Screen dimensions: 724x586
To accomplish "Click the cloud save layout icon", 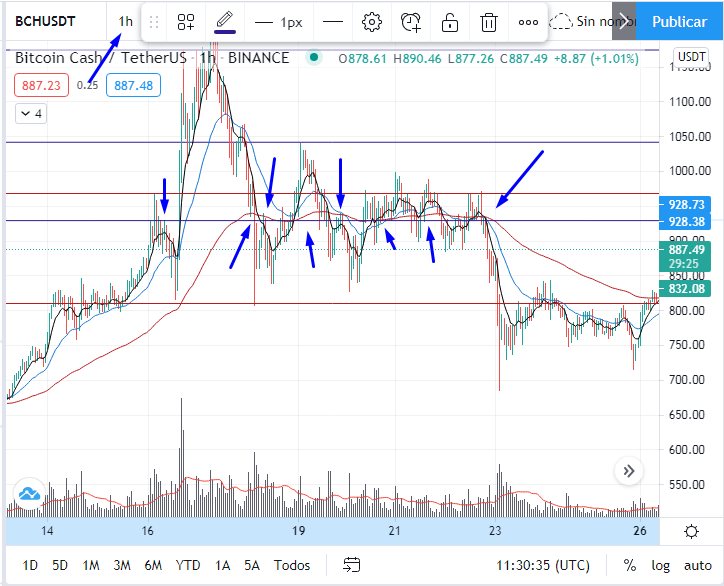I will 560,22.
